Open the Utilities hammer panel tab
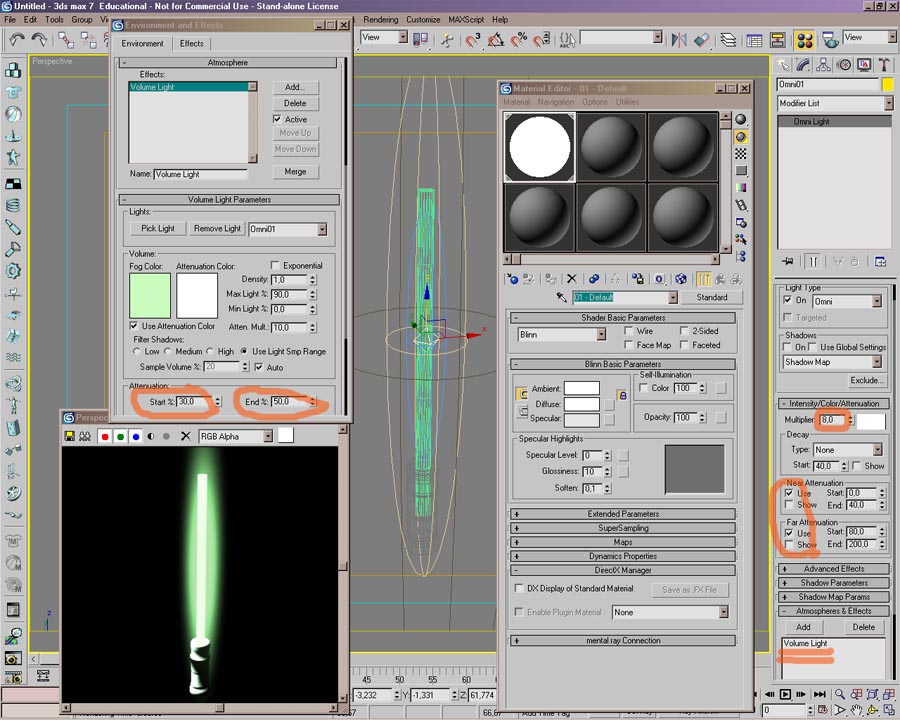The height and width of the screenshot is (720, 900). pos(884,65)
